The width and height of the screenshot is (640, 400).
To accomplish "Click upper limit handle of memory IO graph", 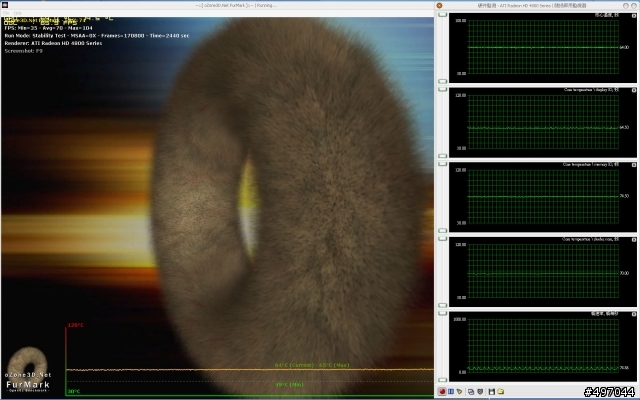I will (442, 164).
